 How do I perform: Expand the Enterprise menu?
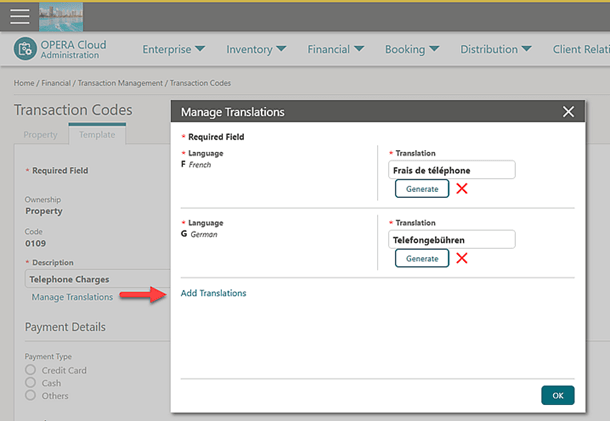173,49
